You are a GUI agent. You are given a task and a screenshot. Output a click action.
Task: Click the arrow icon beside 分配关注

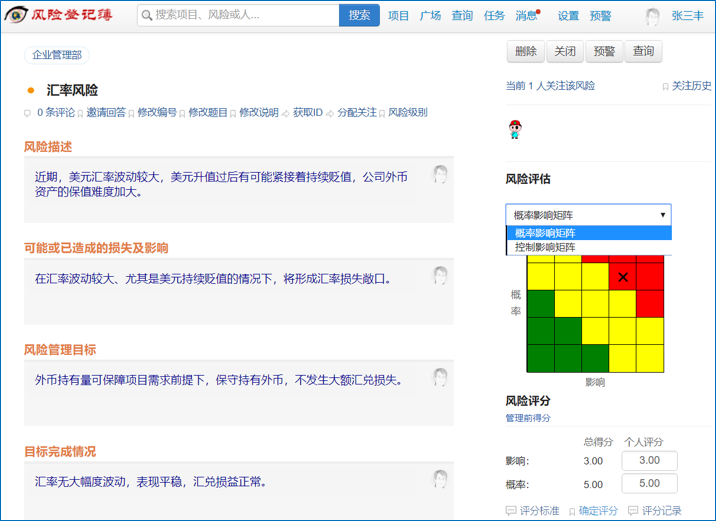coord(330,113)
